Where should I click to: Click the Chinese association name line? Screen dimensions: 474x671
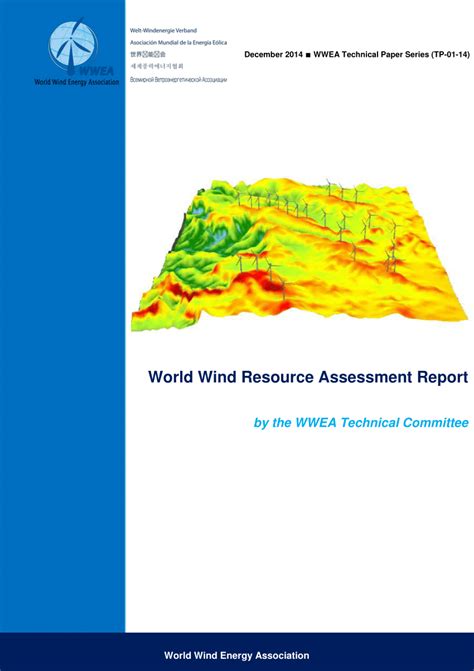[148, 55]
